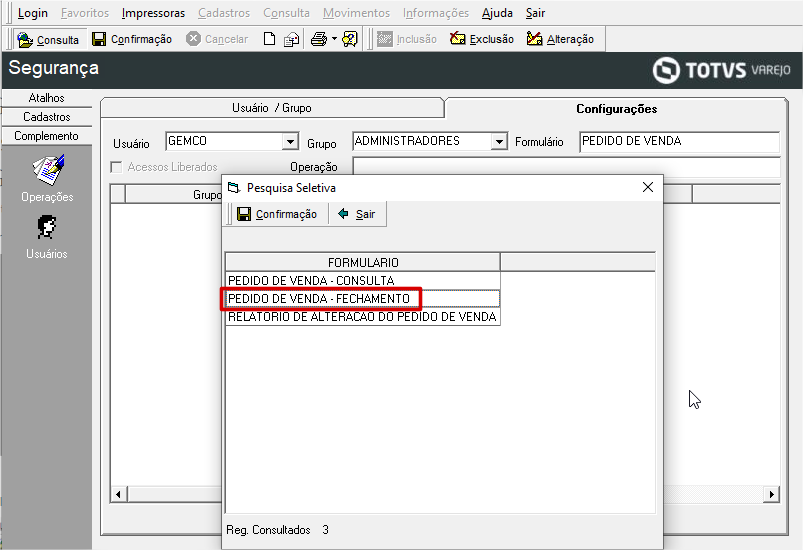Click the FORMULARIO column header
This screenshot has width=803, height=550.
[x=363, y=262]
